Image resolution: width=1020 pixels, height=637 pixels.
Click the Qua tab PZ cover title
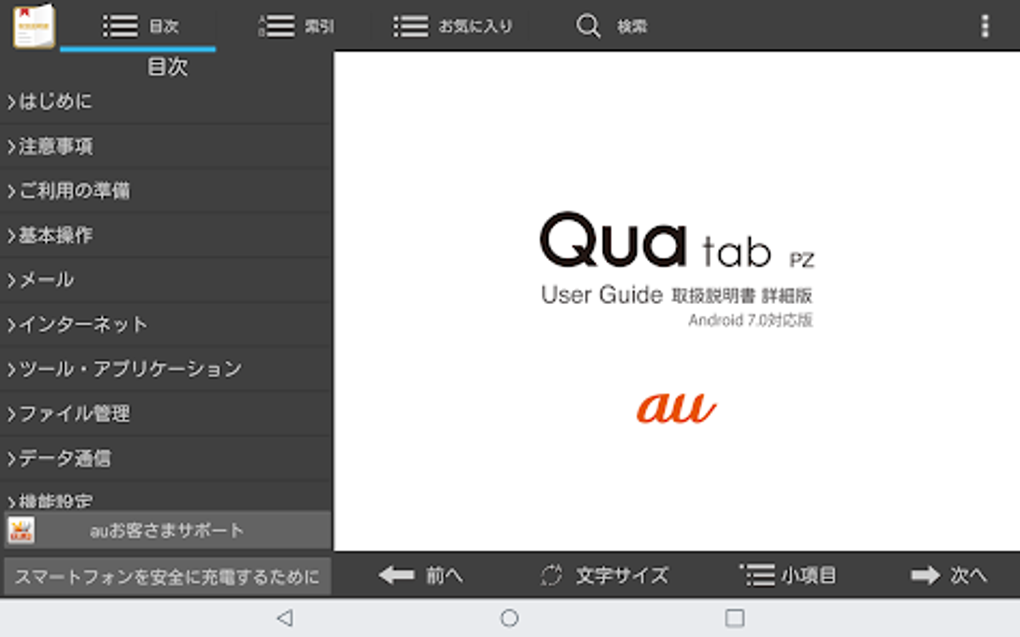click(677, 241)
